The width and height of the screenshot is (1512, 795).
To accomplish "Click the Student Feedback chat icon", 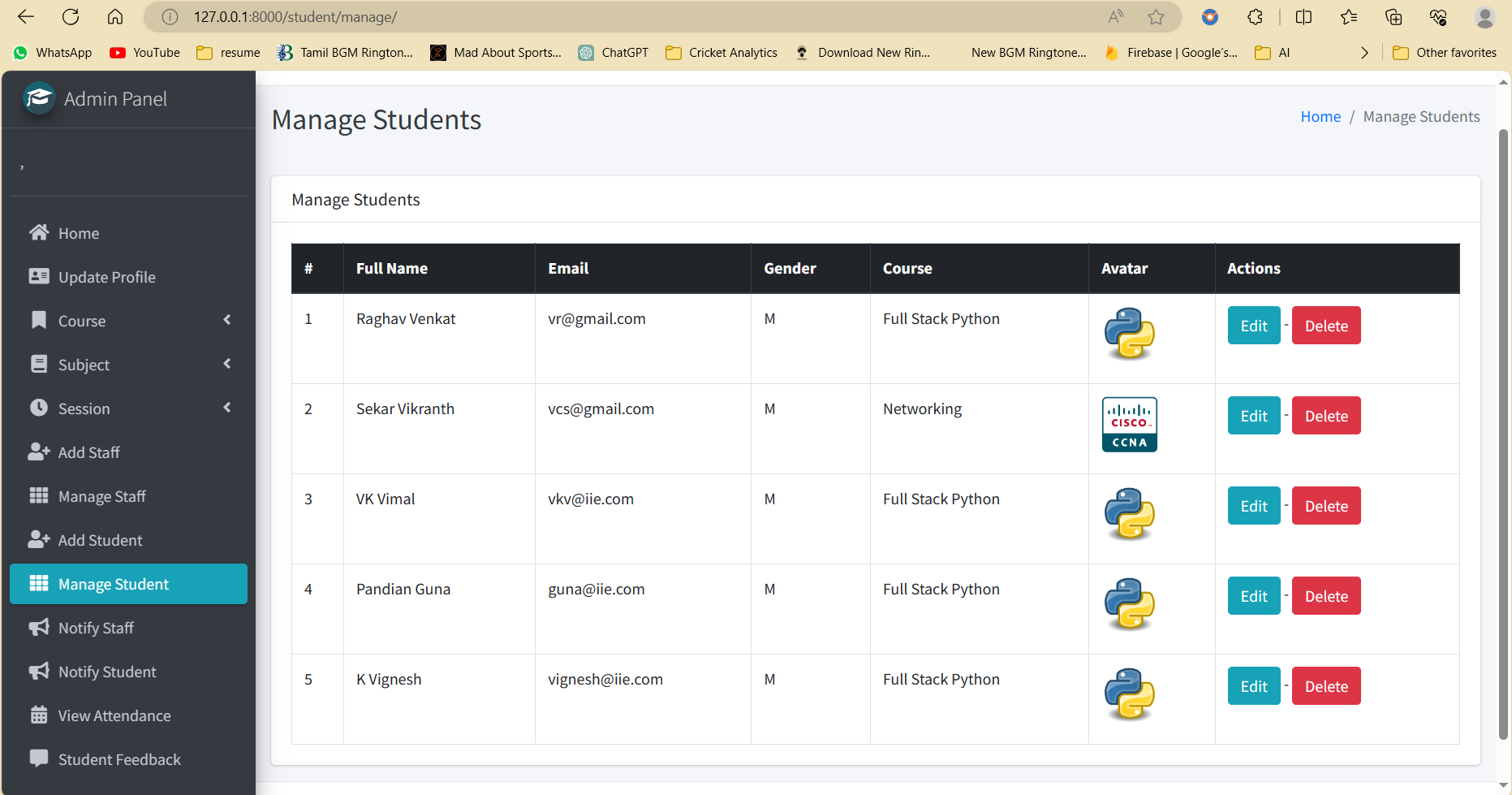I will pos(39,758).
